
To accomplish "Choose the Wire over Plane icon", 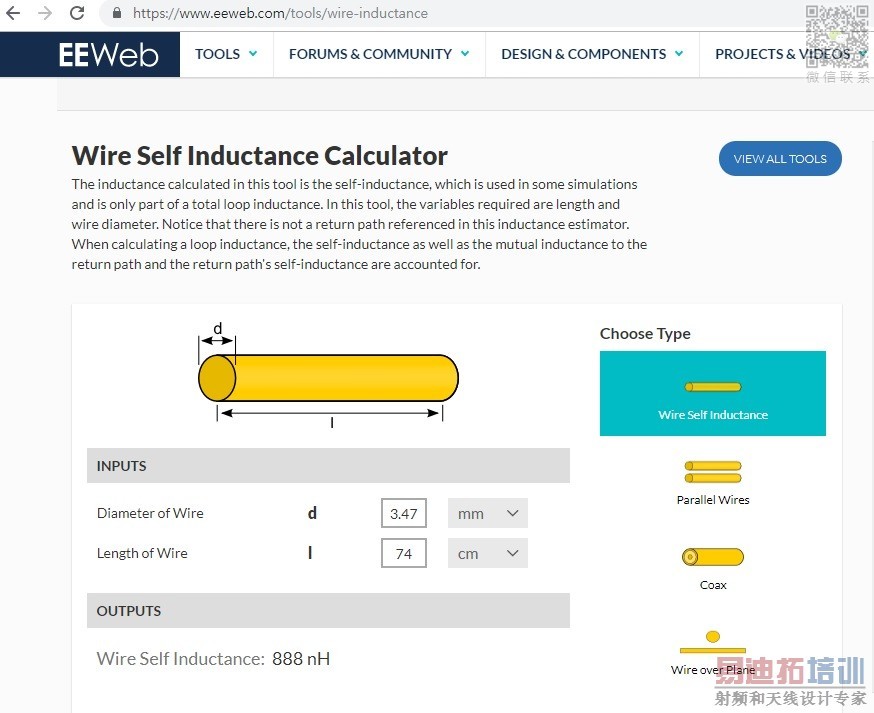I will point(713,642).
